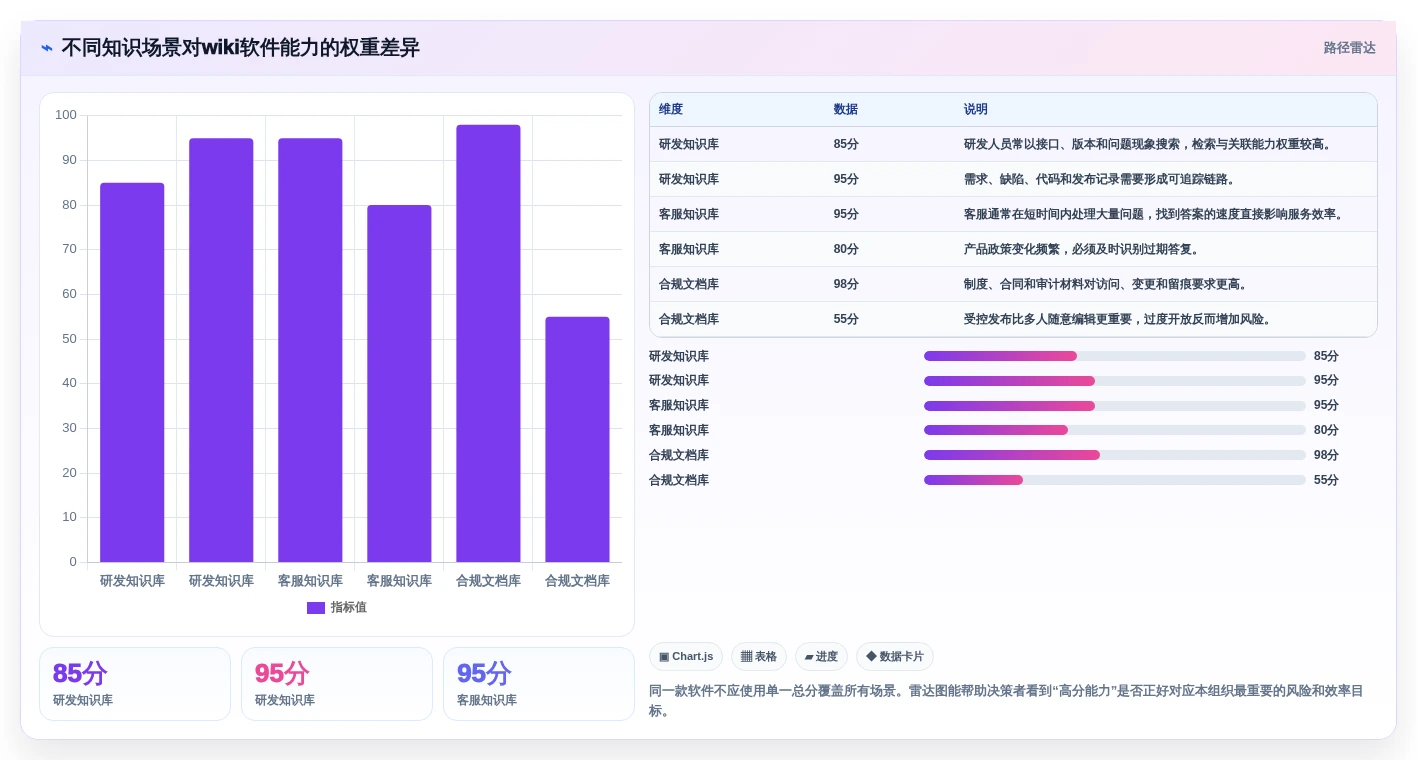Image resolution: width=1417 pixels, height=760 pixels.
Task: Select the row describing 可追踪链路
Action: click(x=1013, y=179)
